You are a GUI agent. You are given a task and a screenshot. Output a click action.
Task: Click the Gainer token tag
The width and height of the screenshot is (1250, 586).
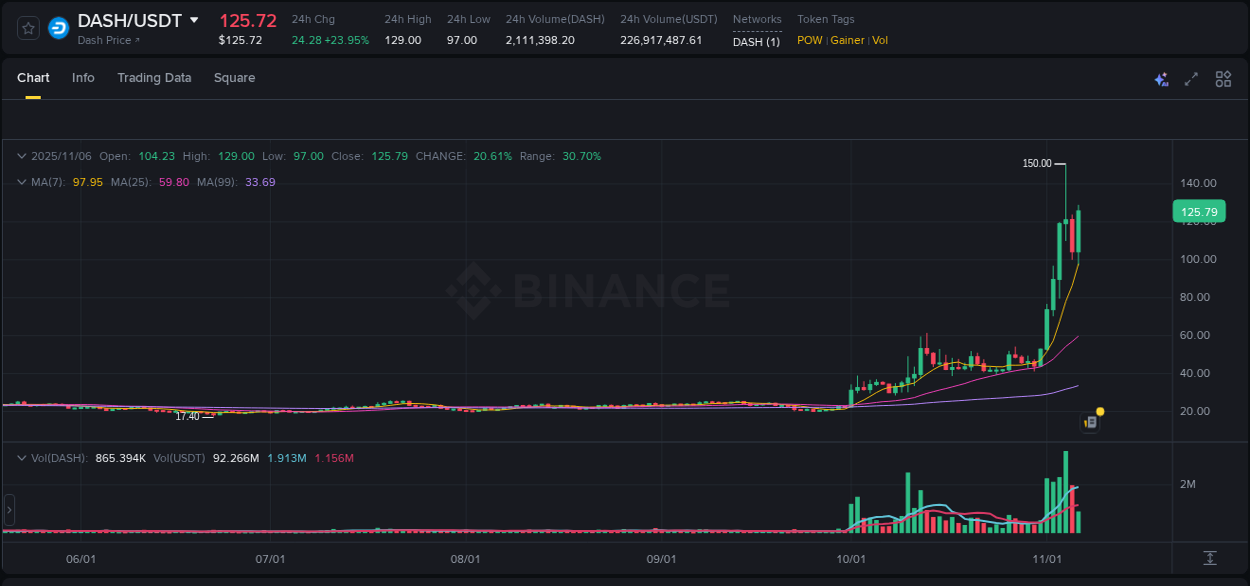[847, 40]
